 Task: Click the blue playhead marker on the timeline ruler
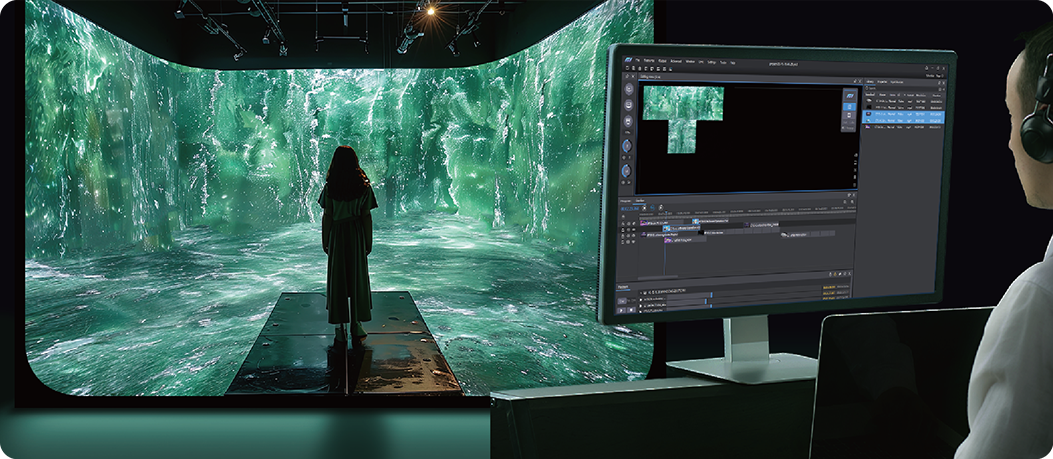666,213
